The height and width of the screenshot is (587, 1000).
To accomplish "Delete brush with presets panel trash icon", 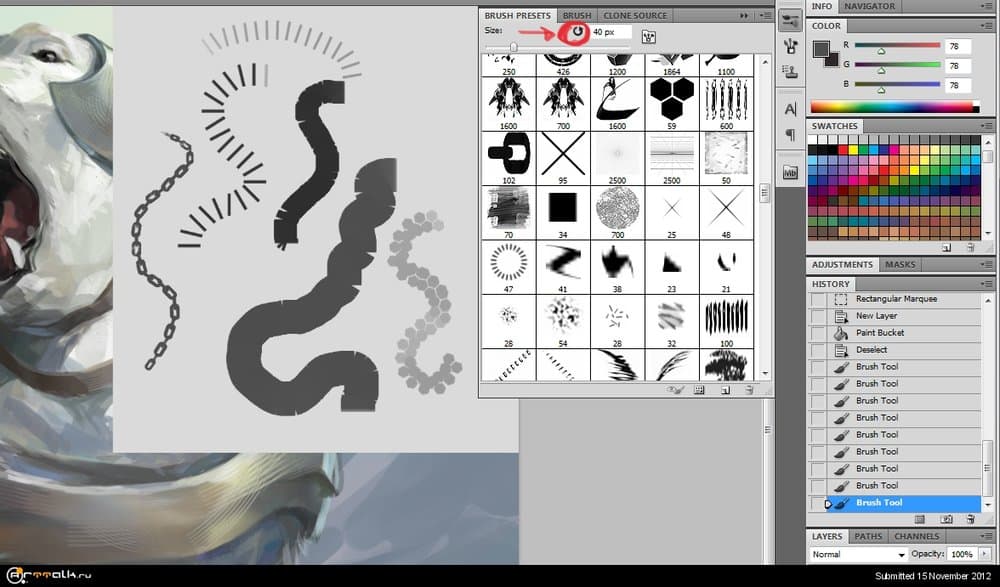I will (x=749, y=390).
